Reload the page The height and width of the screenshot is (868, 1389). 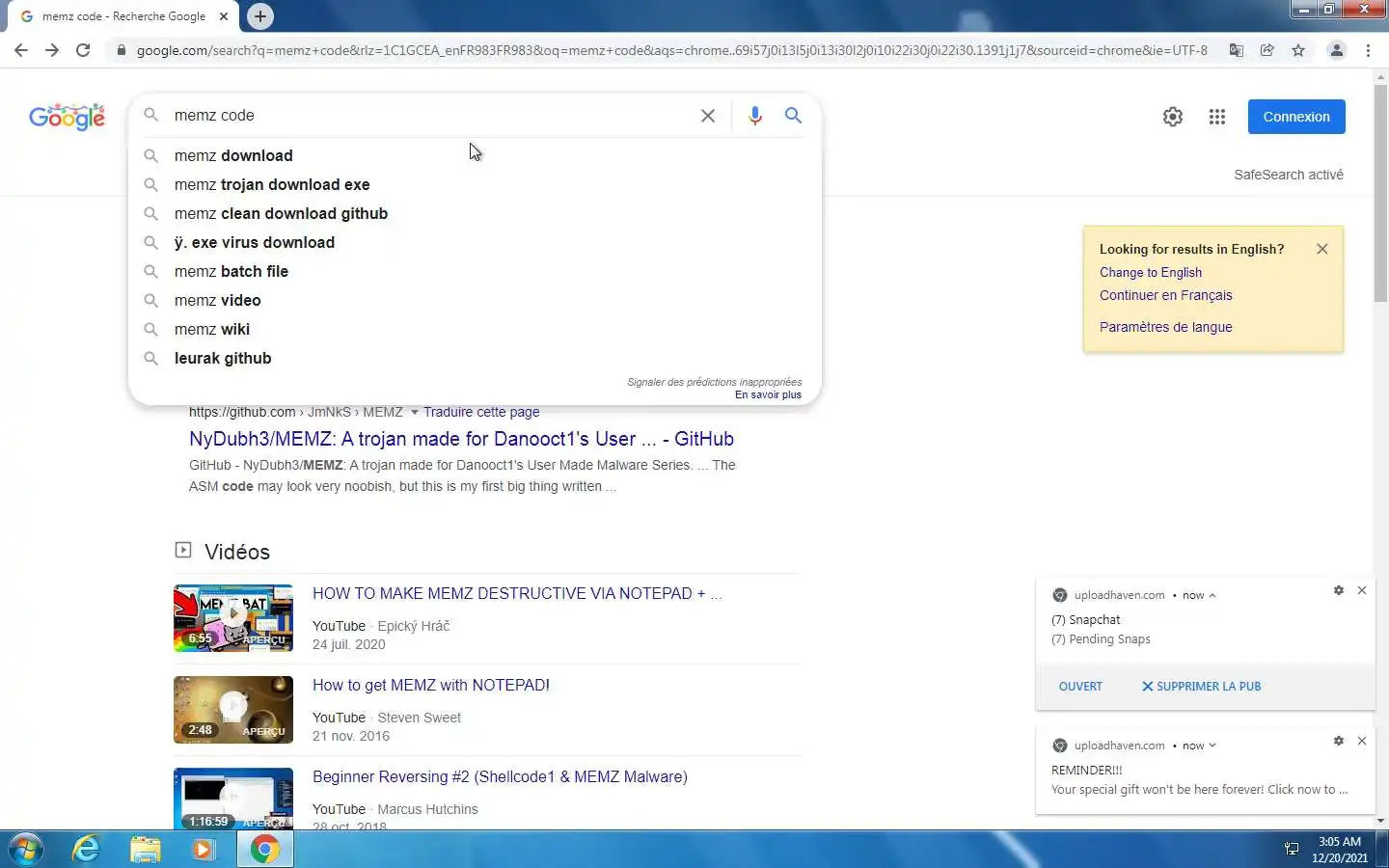click(x=83, y=50)
